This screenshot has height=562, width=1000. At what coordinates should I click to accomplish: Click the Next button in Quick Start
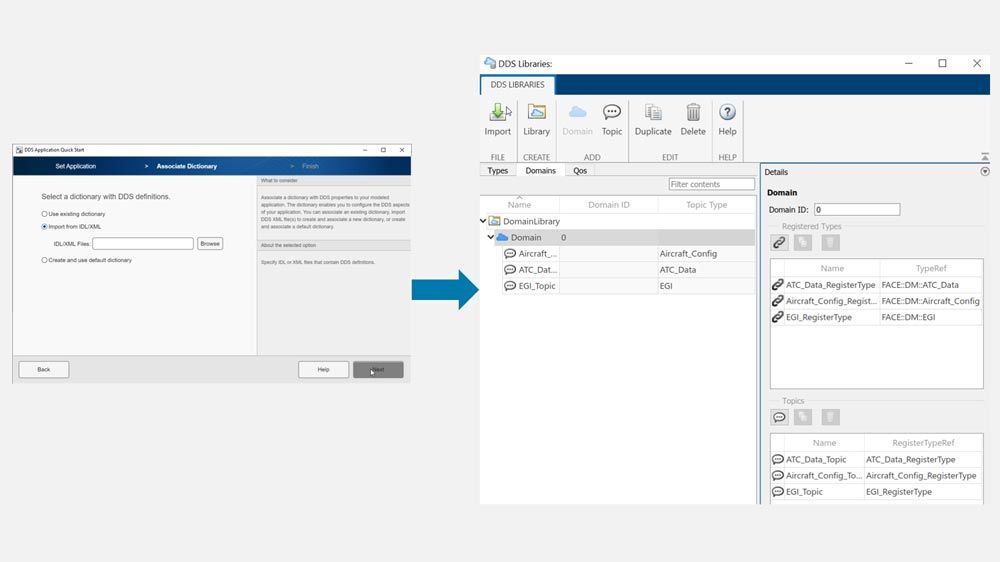(378, 369)
